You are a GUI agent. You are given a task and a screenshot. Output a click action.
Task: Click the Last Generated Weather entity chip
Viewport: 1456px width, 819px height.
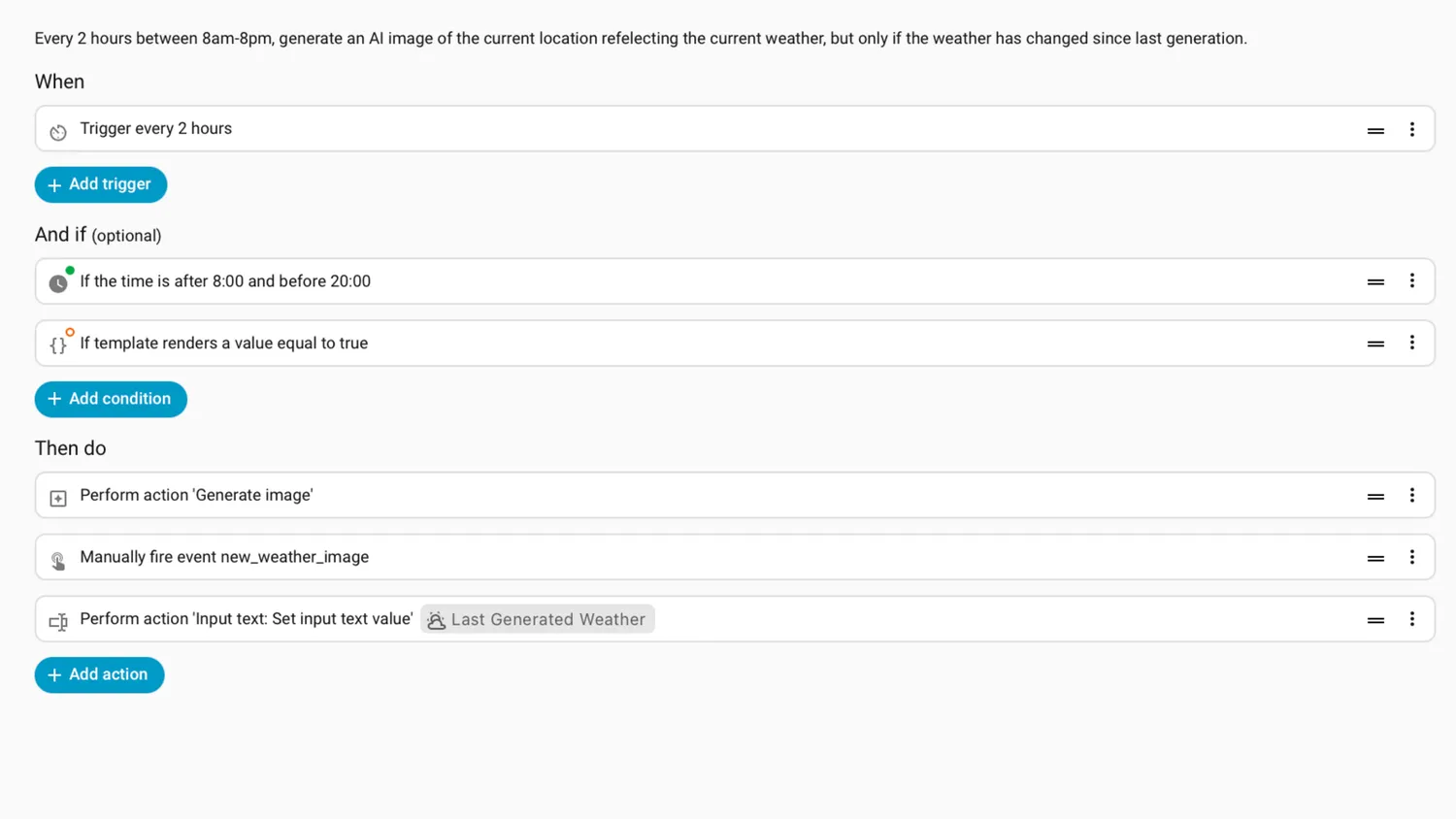[x=538, y=619]
